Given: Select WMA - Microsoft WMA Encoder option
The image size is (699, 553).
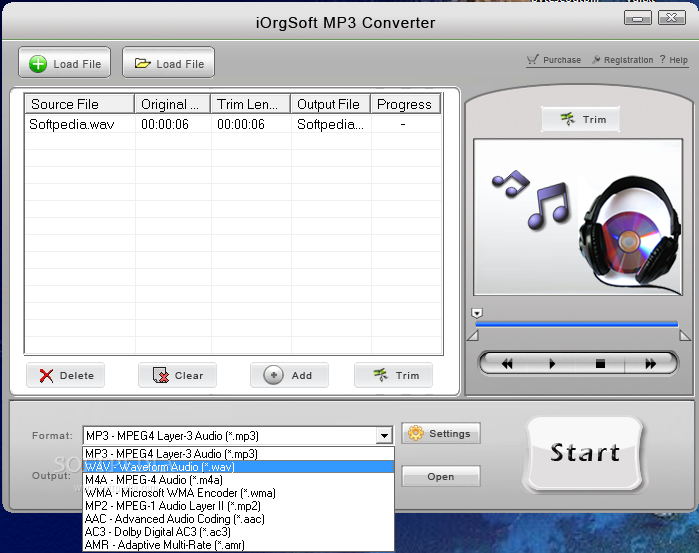Looking at the screenshot, I should pyautogui.click(x=238, y=493).
